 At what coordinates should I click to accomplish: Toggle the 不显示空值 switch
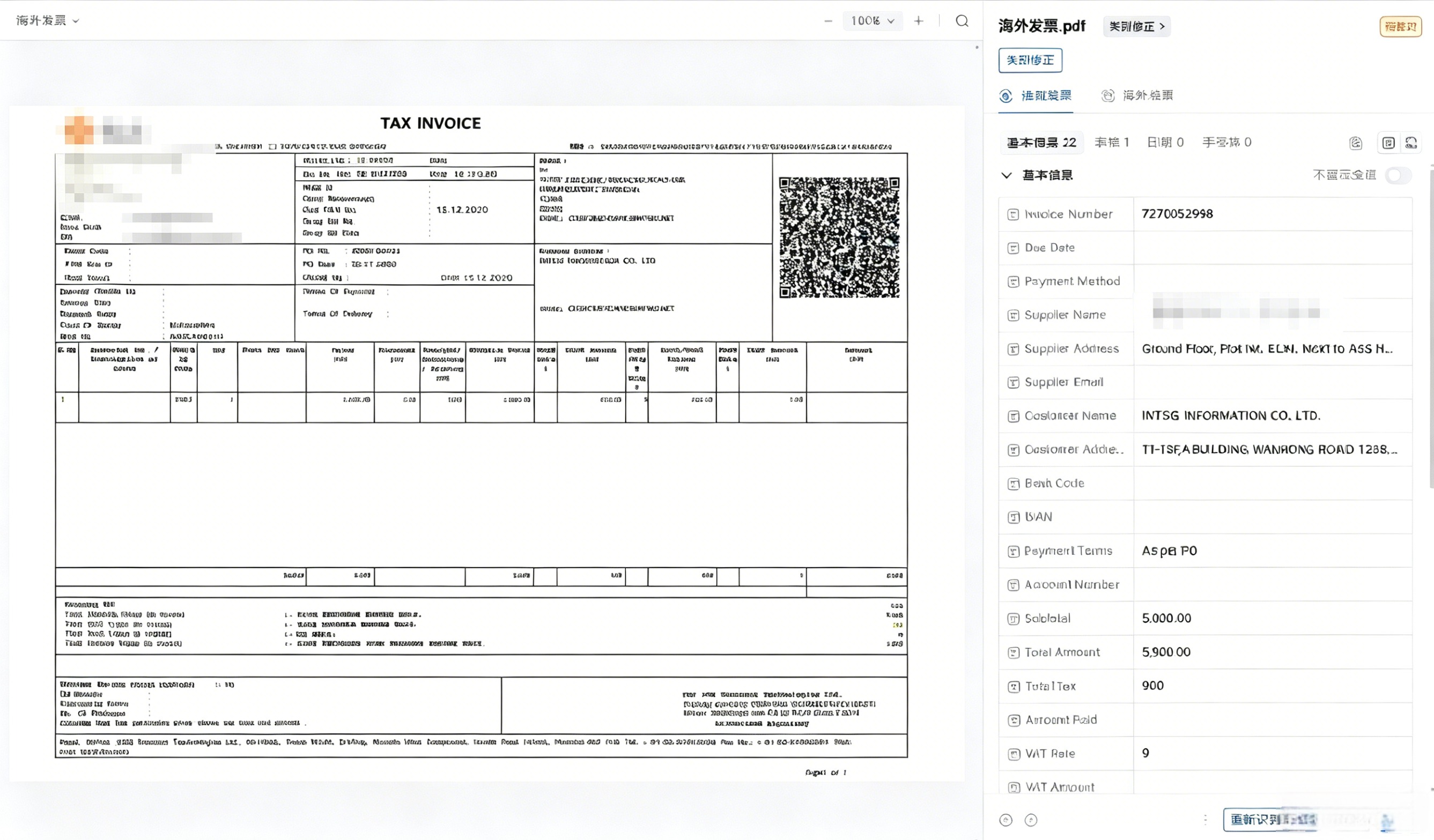pyautogui.click(x=1399, y=175)
